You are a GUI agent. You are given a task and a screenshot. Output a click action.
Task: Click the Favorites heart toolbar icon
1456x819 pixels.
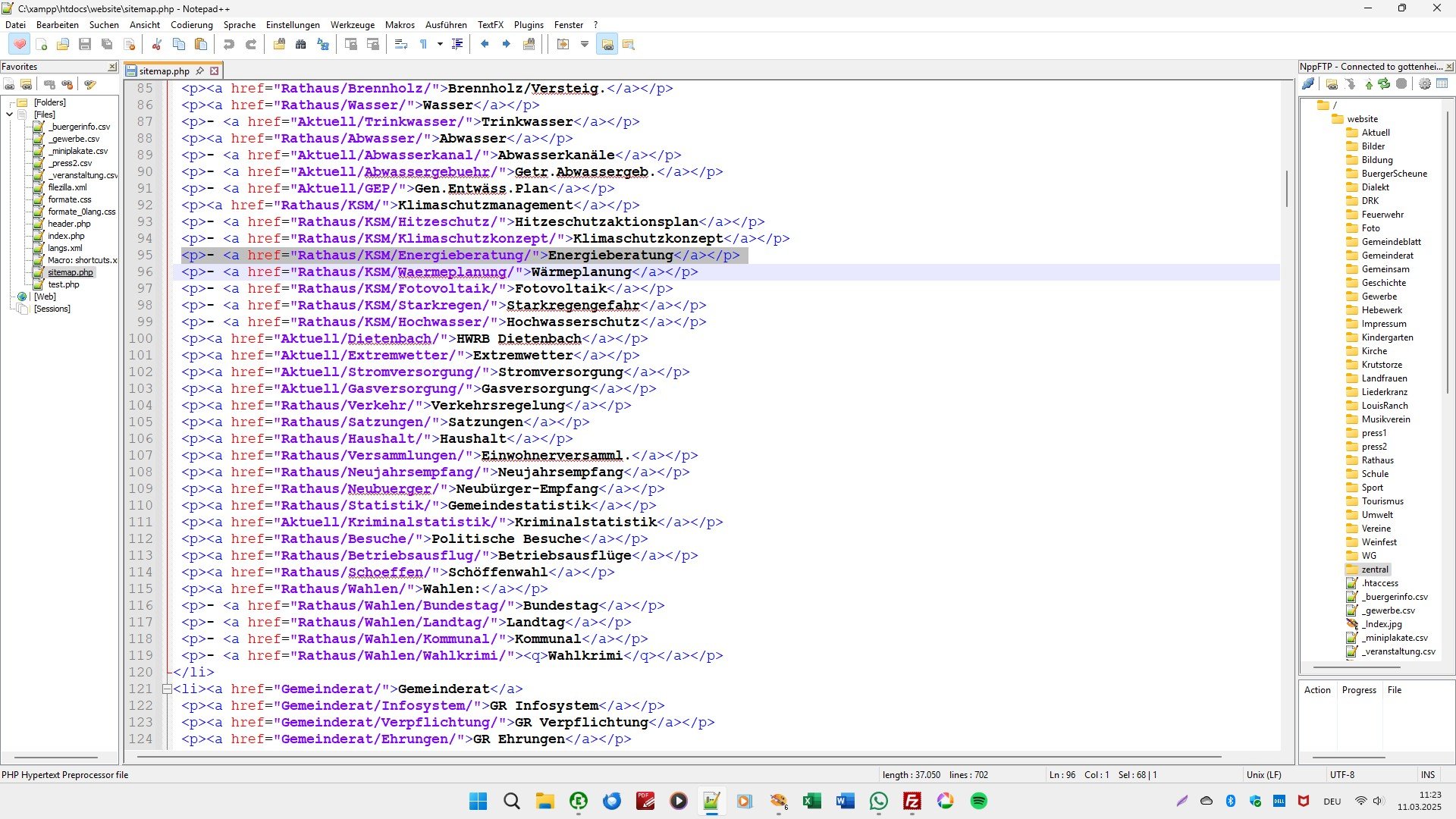20,44
